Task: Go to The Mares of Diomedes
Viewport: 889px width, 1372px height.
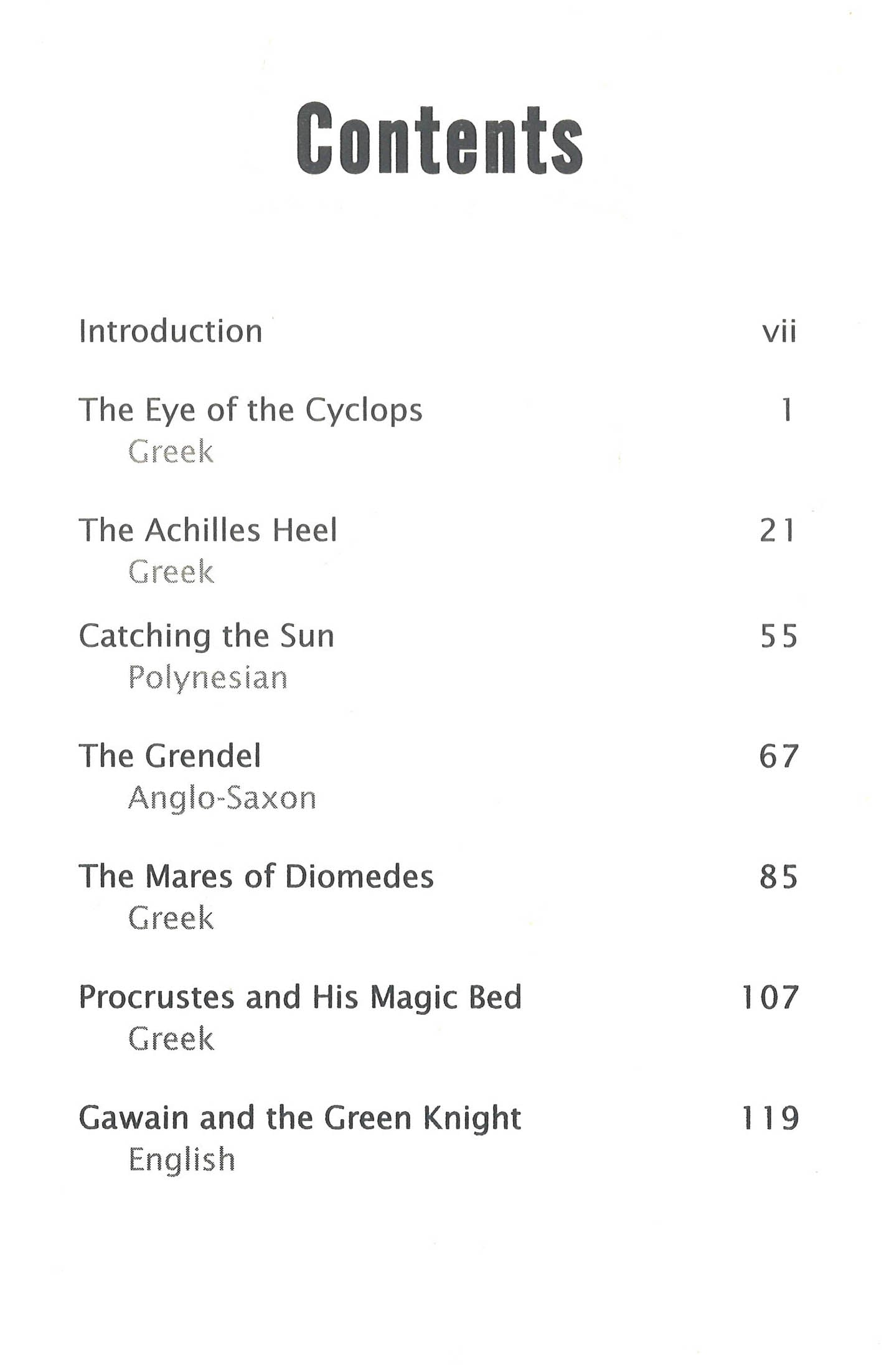Action: coord(256,876)
